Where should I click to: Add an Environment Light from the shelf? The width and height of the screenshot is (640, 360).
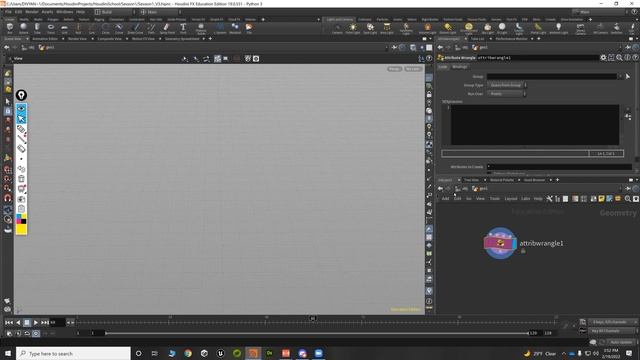(469, 28)
